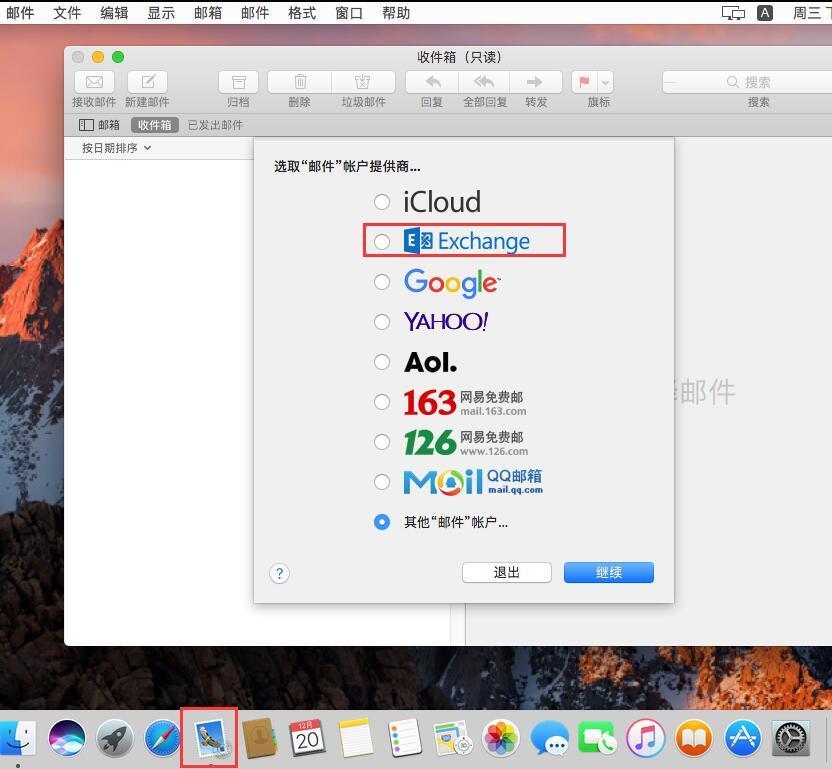Open iBooks icon in Dock
Viewport: 832px width, 769px height.
click(x=694, y=738)
